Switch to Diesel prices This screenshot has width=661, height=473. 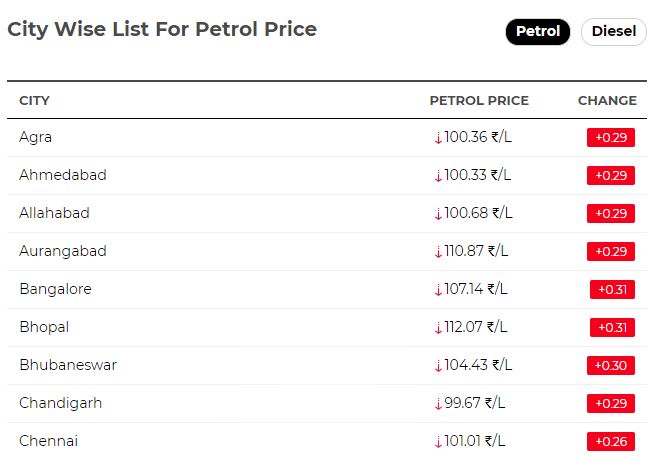613,32
